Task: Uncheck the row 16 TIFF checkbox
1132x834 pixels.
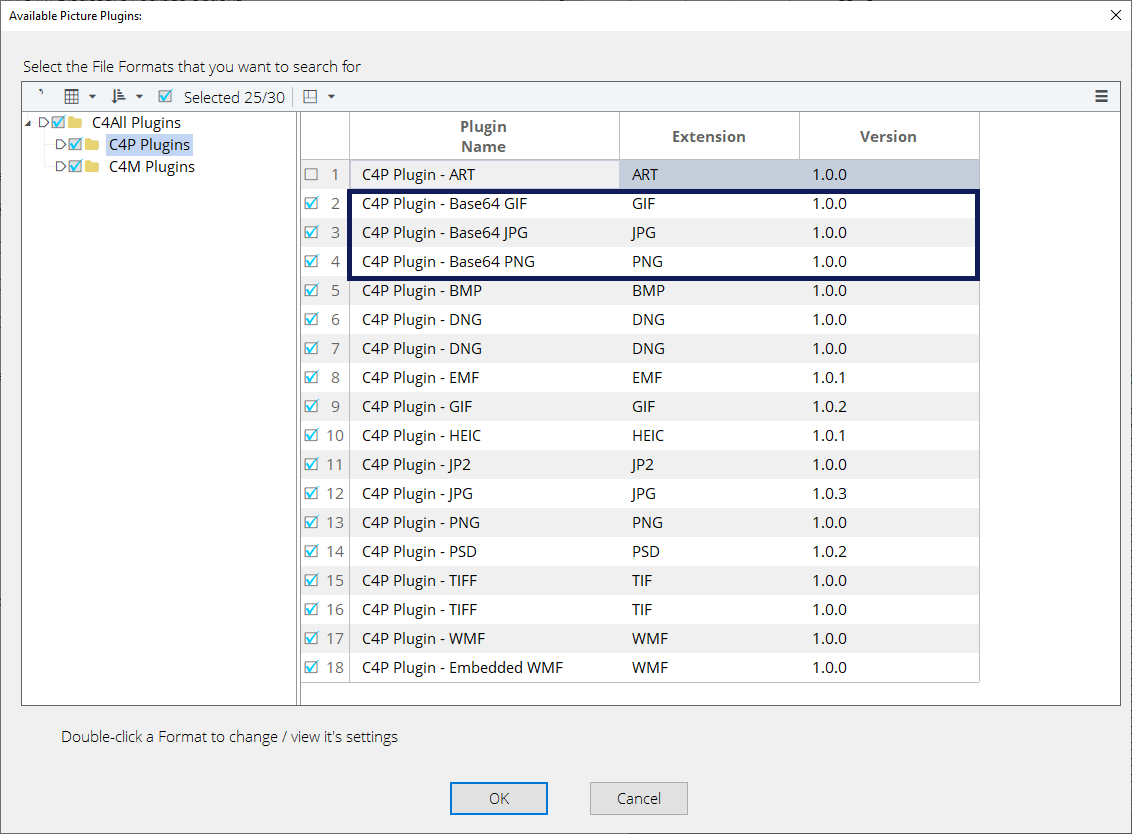Action: (x=311, y=609)
